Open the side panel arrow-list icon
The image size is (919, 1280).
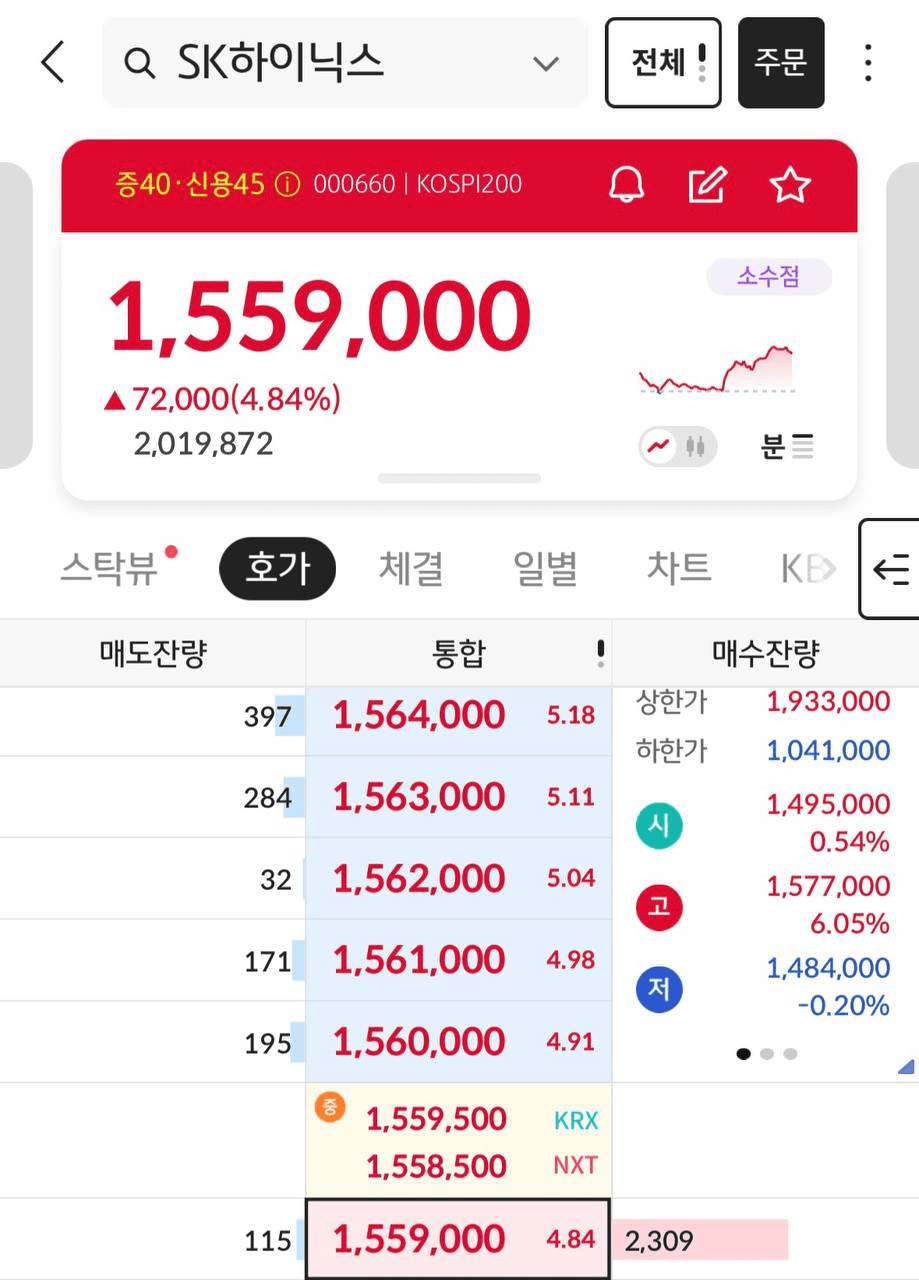click(x=890, y=569)
